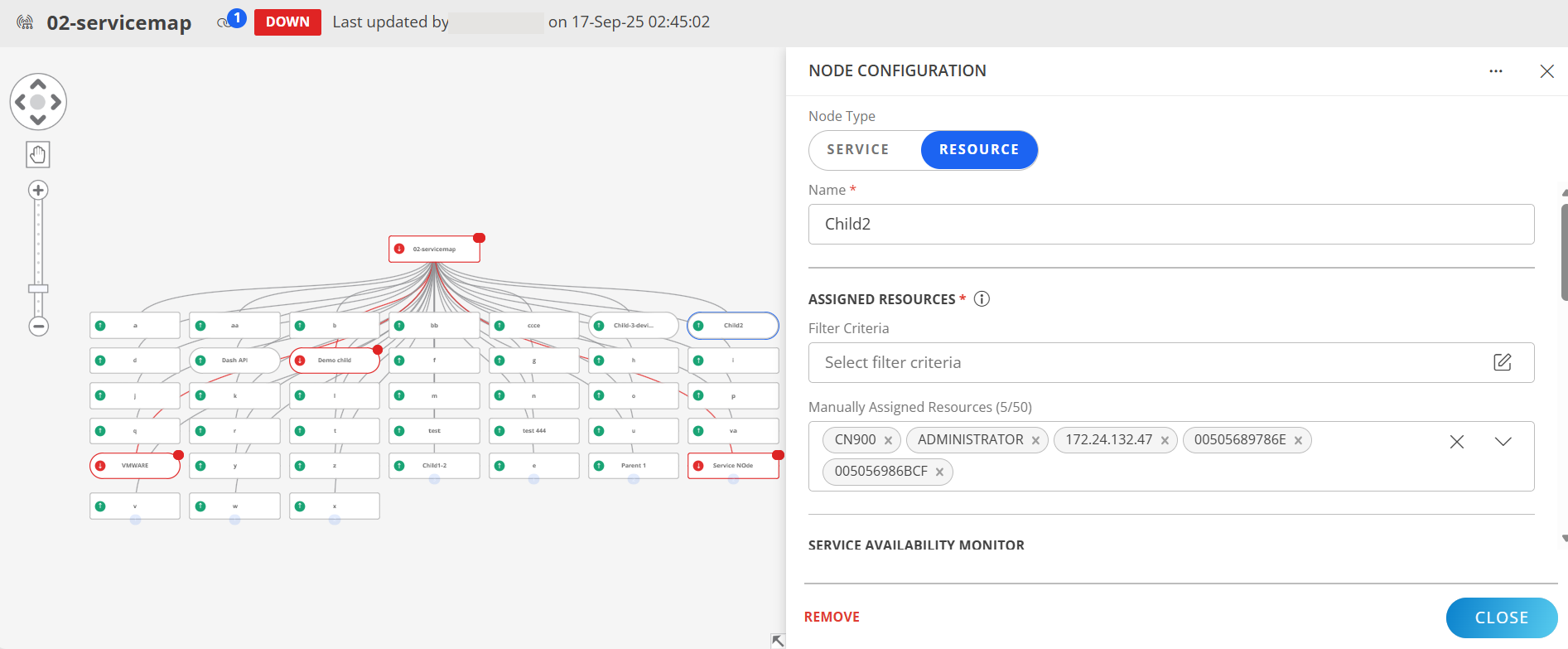Image resolution: width=1568 pixels, height=649 pixels.
Task: Click the down-status icon on 02-servicemap node
Action: [x=399, y=249]
